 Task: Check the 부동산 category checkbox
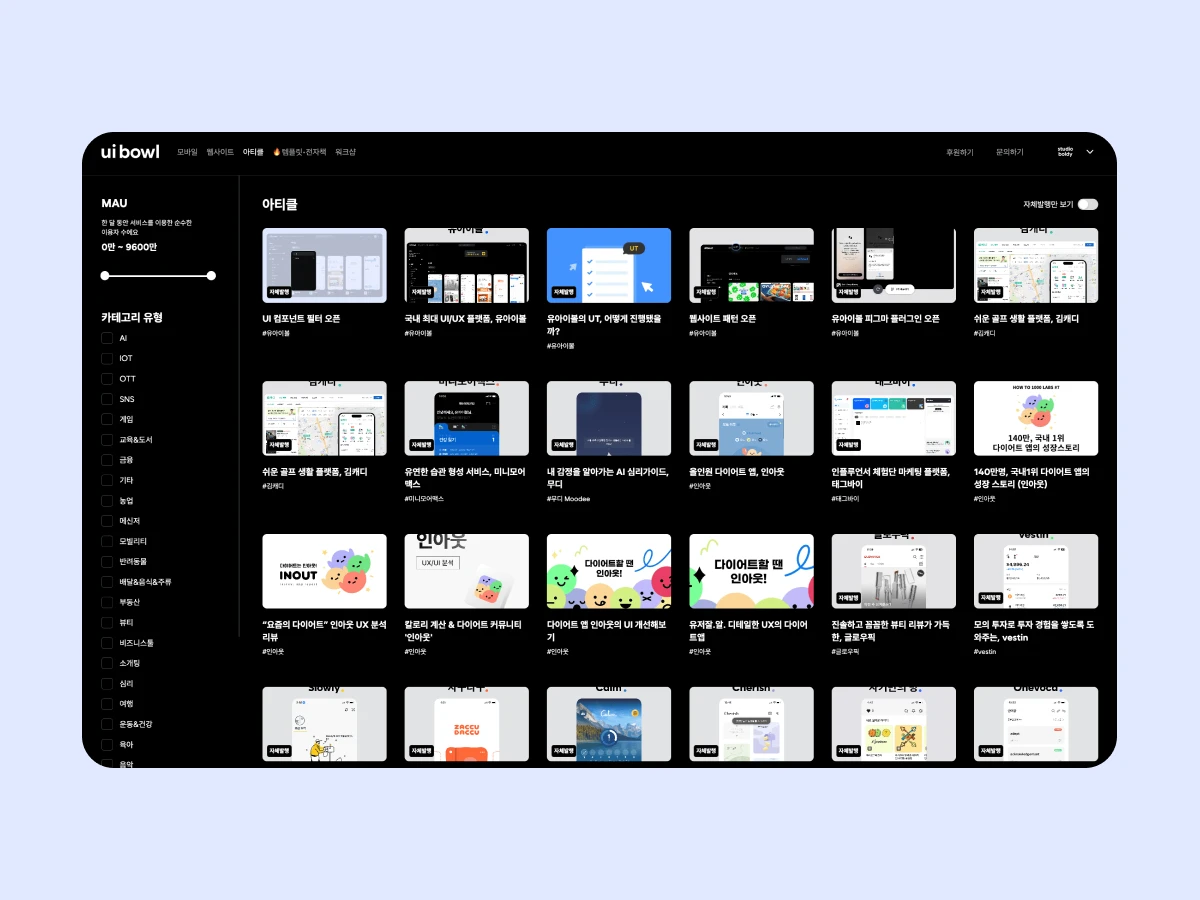pos(107,602)
